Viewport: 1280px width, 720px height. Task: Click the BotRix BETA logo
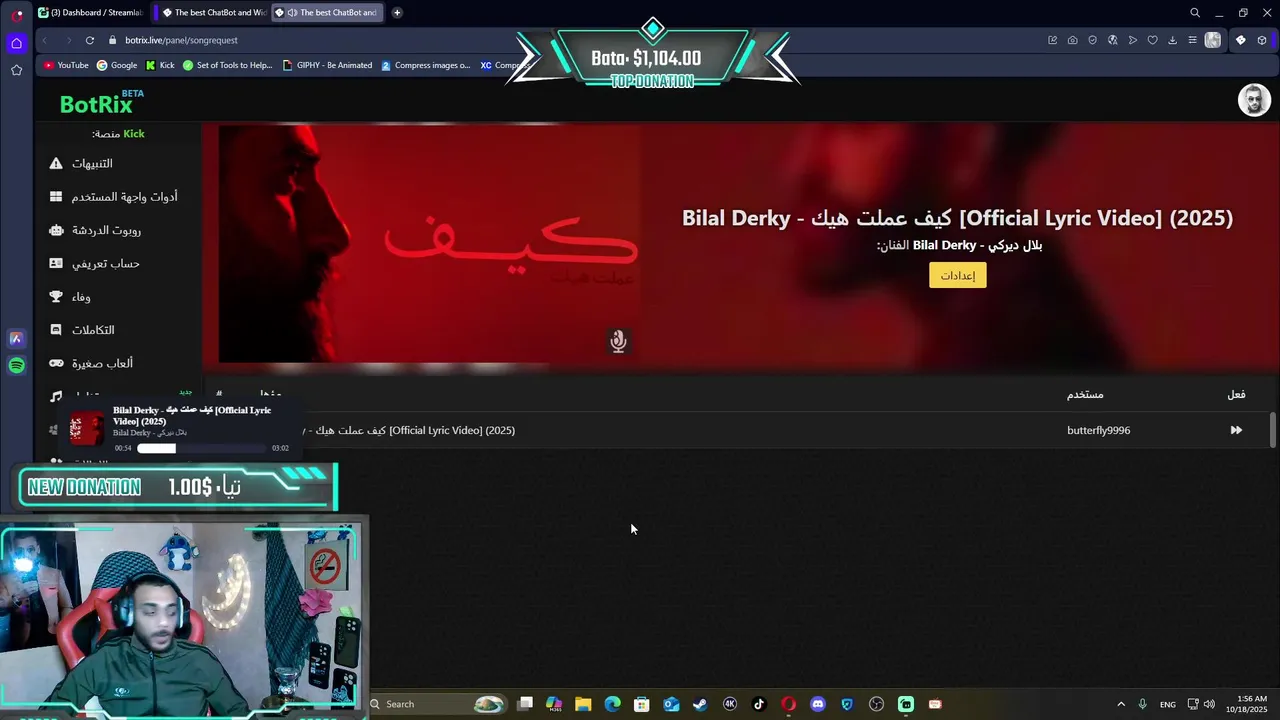click(100, 102)
